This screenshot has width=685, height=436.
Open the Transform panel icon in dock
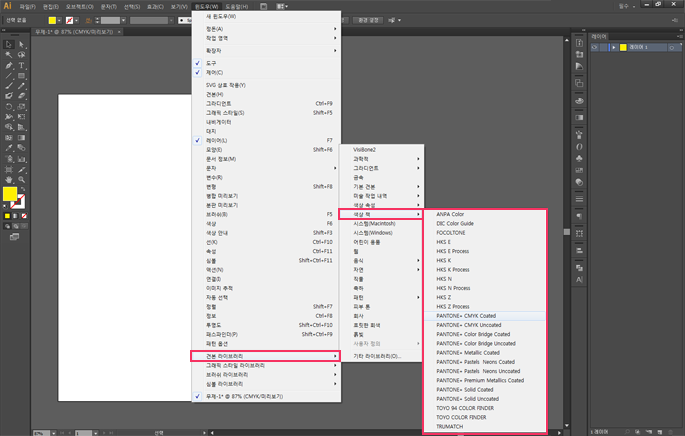pyautogui.click(x=579, y=233)
